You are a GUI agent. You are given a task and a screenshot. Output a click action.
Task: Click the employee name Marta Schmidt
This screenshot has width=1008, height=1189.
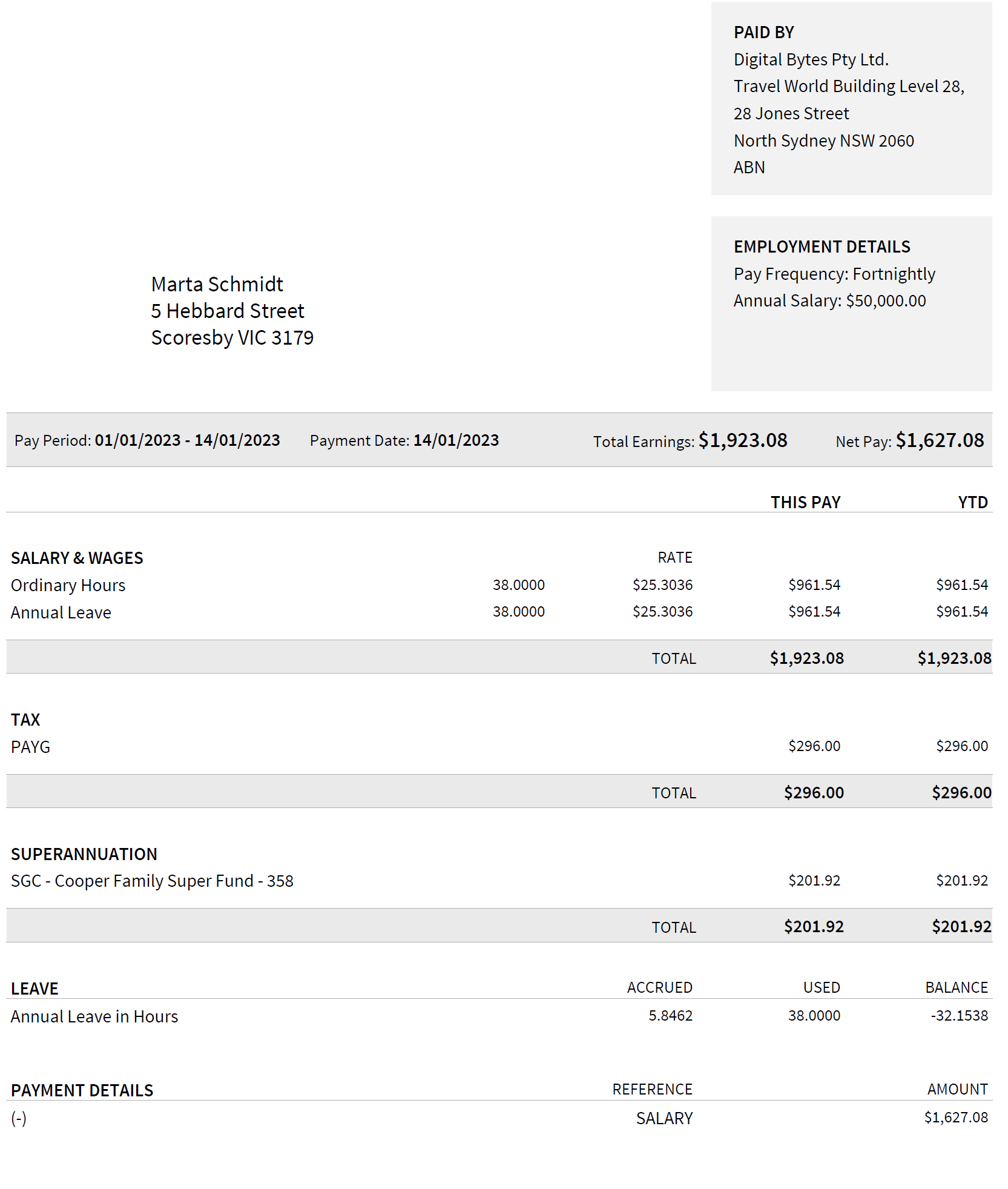point(217,285)
